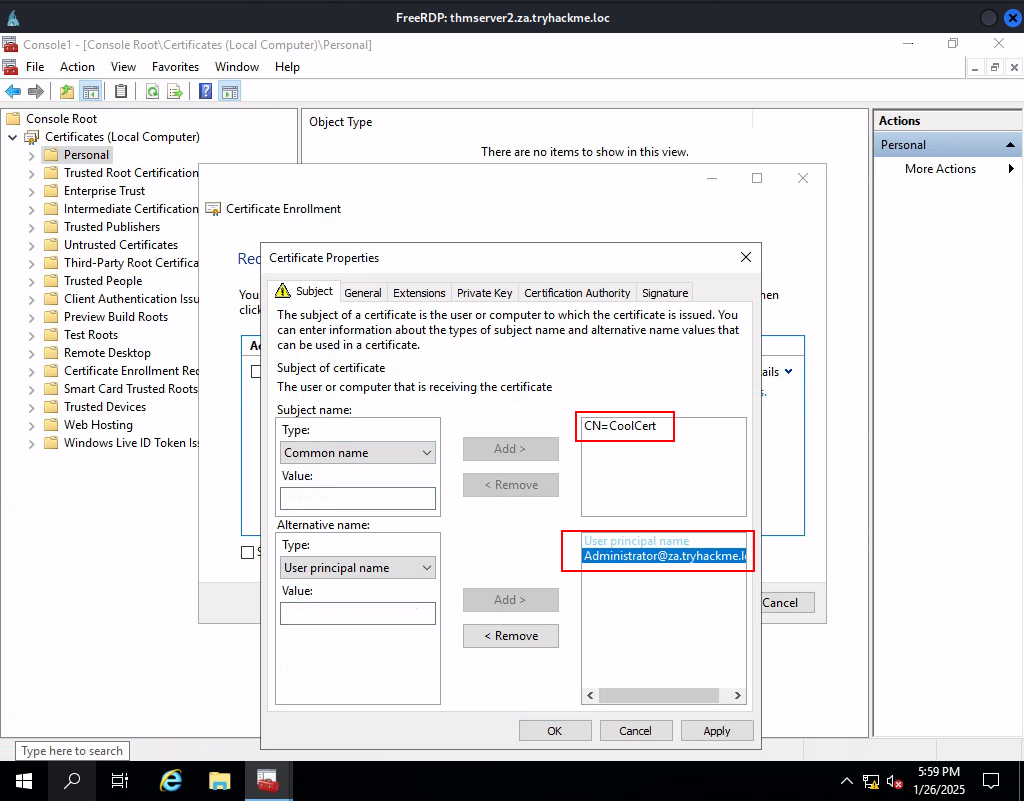Go back using the blue Back arrow
The height and width of the screenshot is (801, 1024).
(13, 91)
